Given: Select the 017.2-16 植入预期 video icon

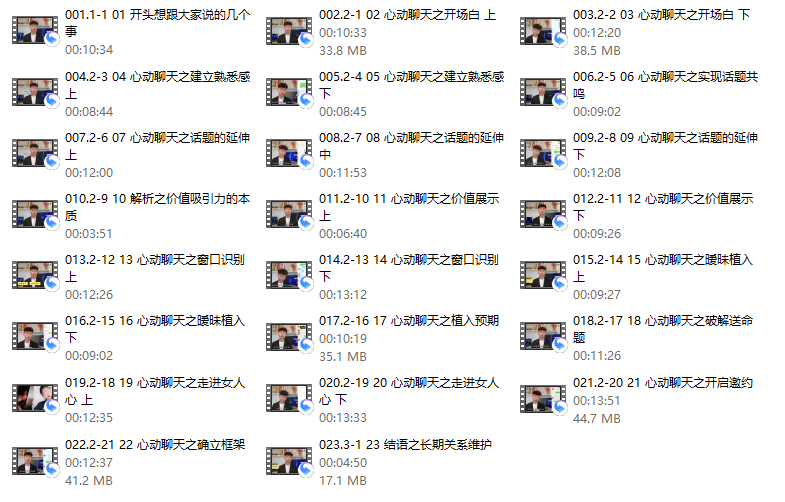Looking at the screenshot, I should pyautogui.click(x=289, y=337).
